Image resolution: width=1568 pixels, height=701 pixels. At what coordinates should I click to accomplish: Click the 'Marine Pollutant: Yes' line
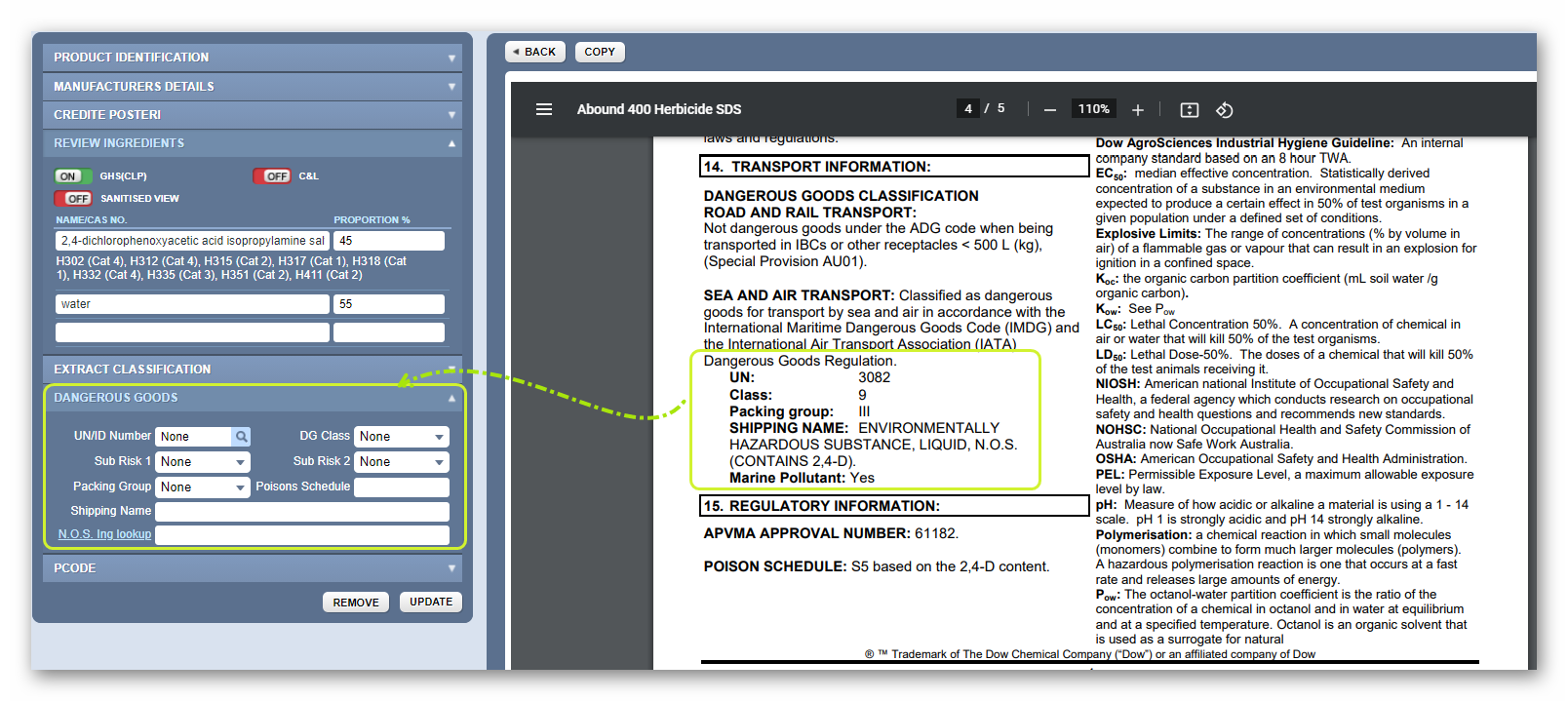(x=802, y=478)
